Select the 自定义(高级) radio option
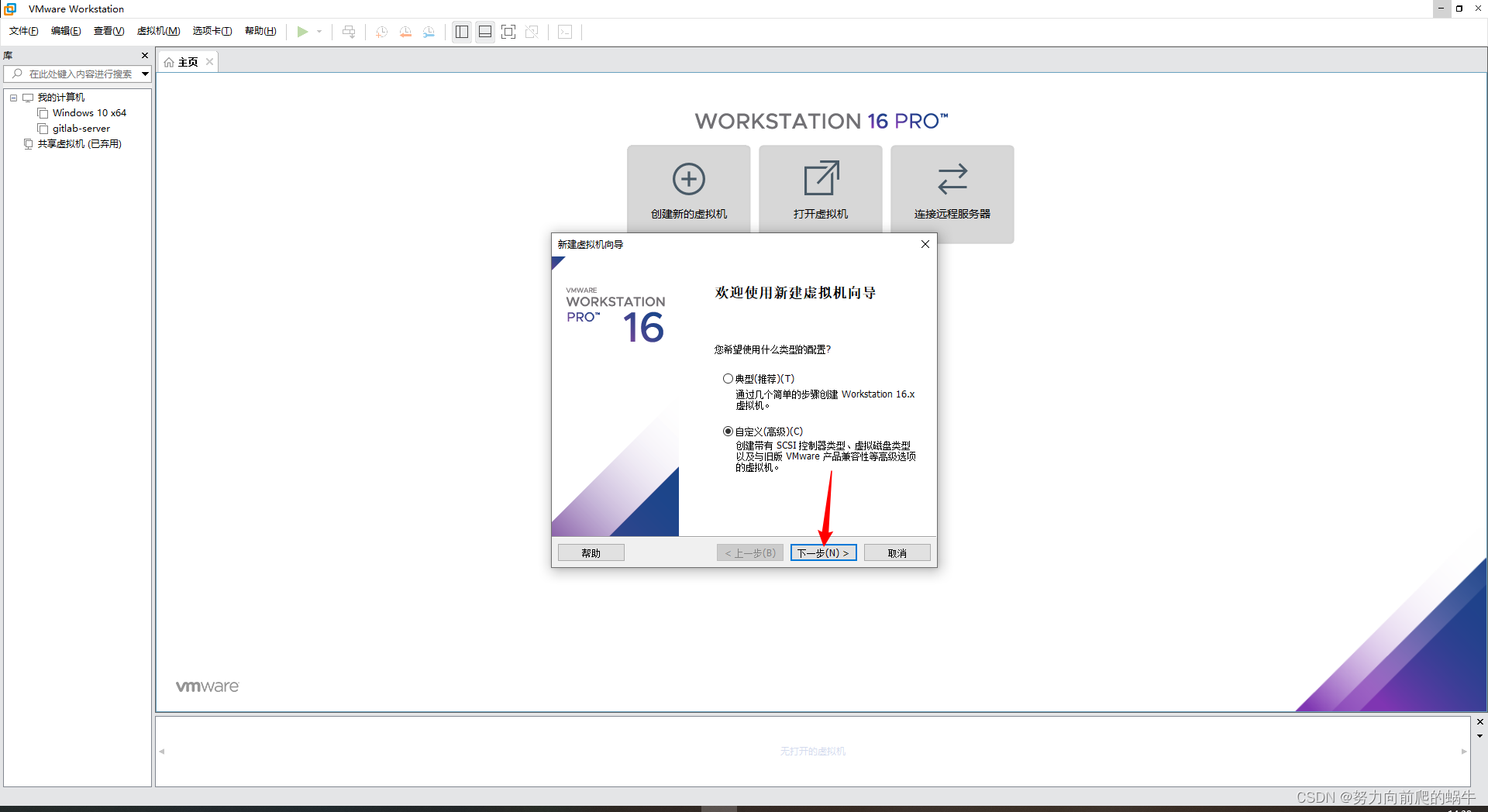The width and height of the screenshot is (1488, 812). point(728,432)
